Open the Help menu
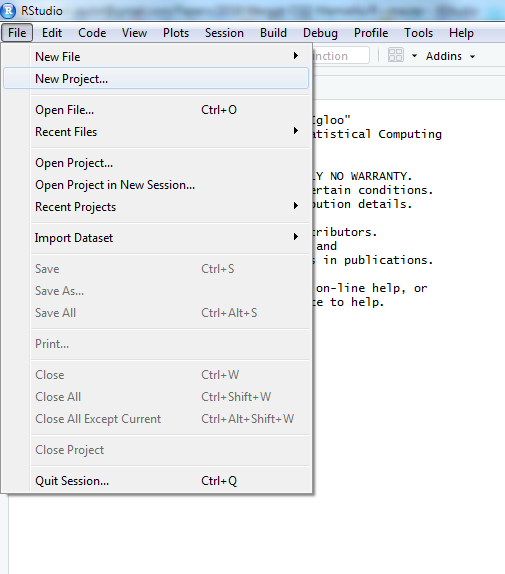The width and height of the screenshot is (505, 574). [x=461, y=33]
